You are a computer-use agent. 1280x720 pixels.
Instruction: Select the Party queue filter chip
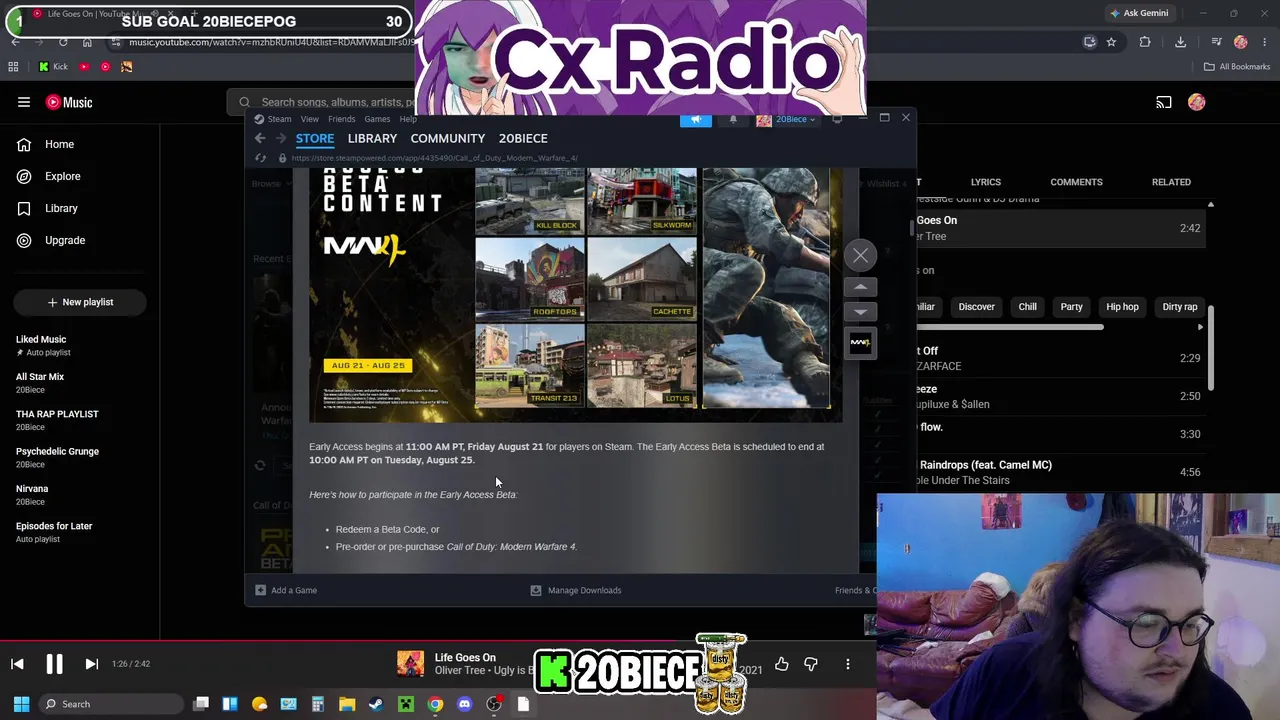pos(1071,307)
